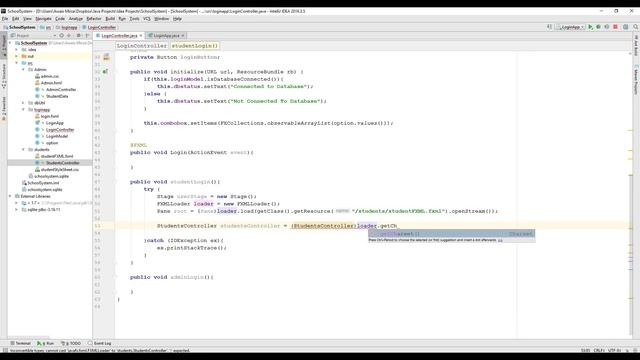Open the Terminal tool window
The height and width of the screenshot is (360, 640).
[x=20, y=343]
